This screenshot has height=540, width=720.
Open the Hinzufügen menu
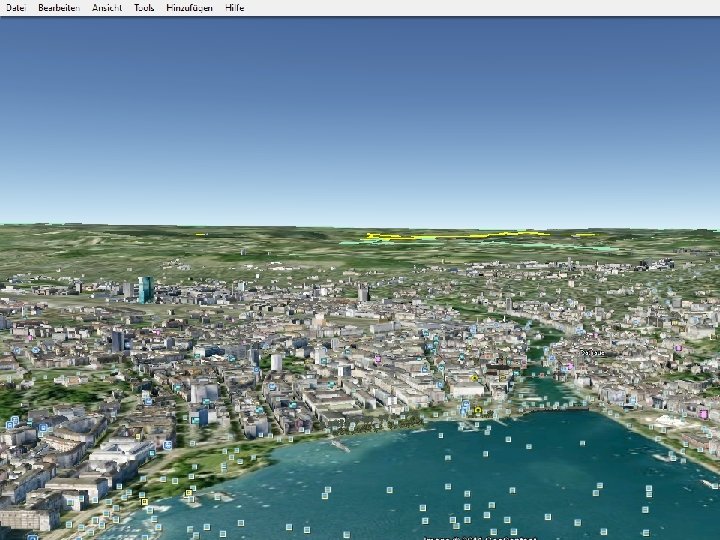[x=189, y=8]
